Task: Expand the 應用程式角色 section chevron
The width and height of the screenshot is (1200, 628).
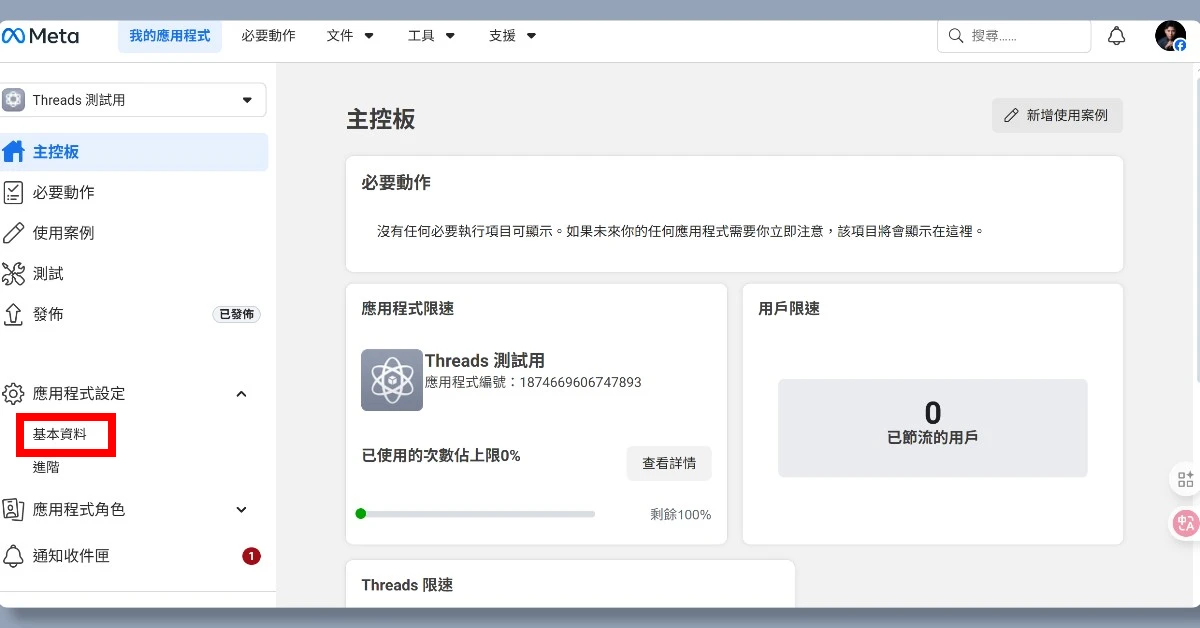Action: [x=241, y=509]
